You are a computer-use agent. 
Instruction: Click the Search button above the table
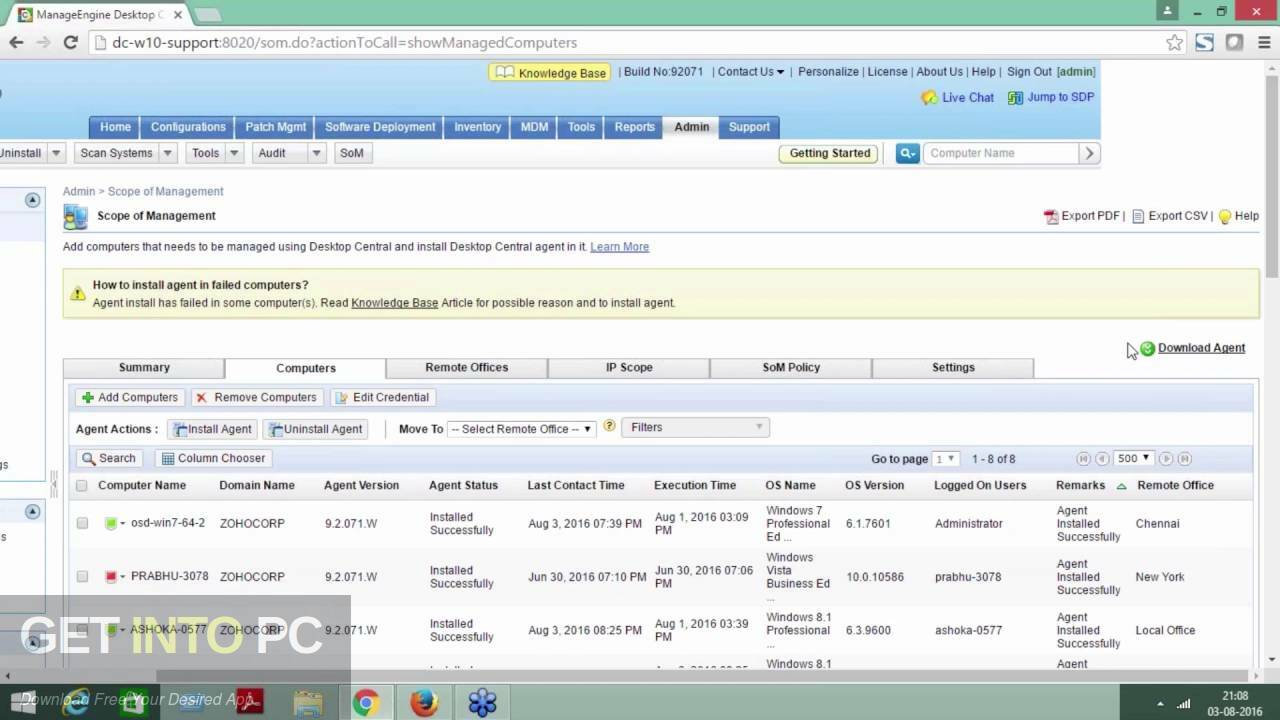(109, 458)
